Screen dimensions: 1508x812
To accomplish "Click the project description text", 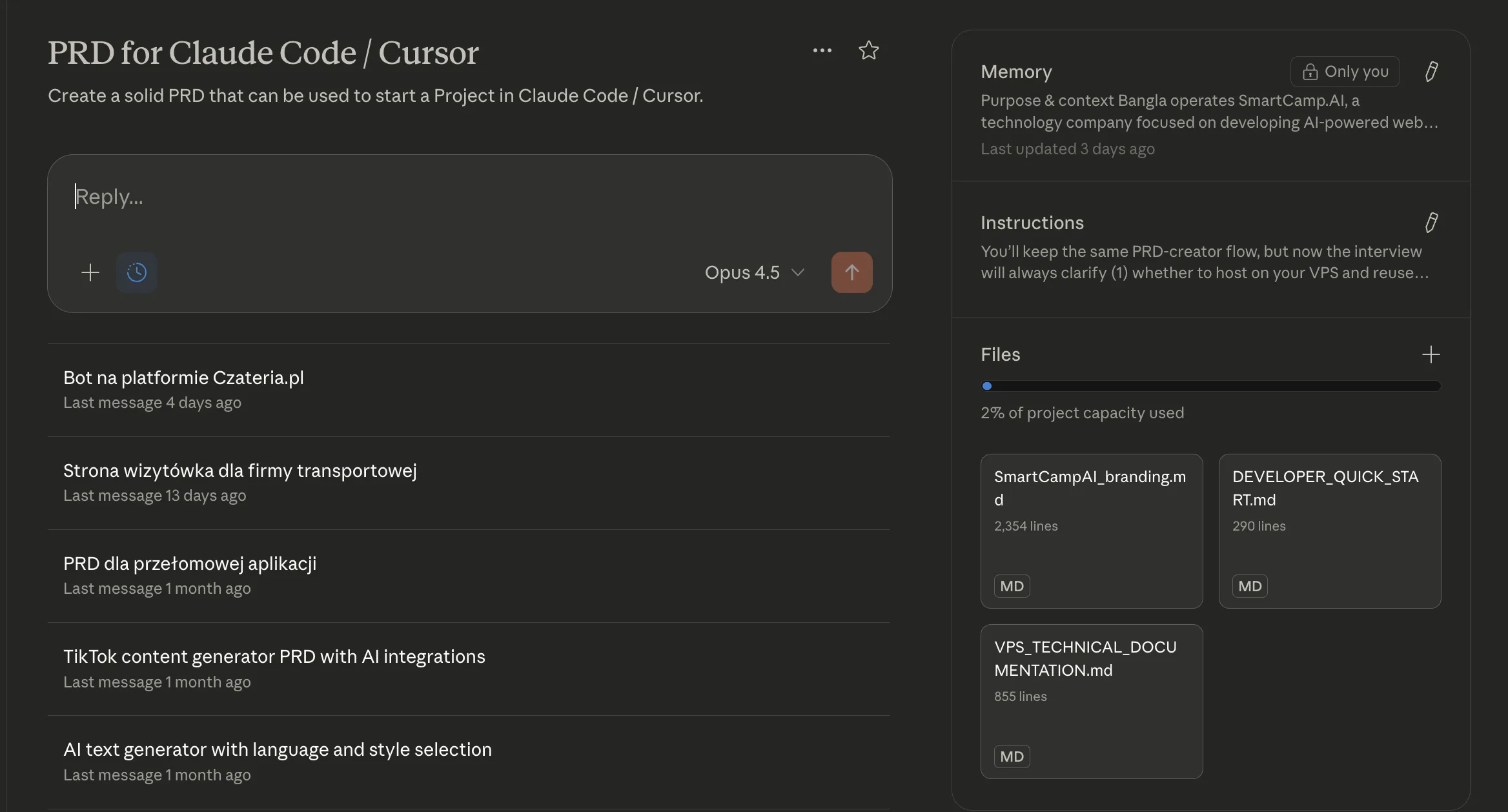I will pos(376,96).
